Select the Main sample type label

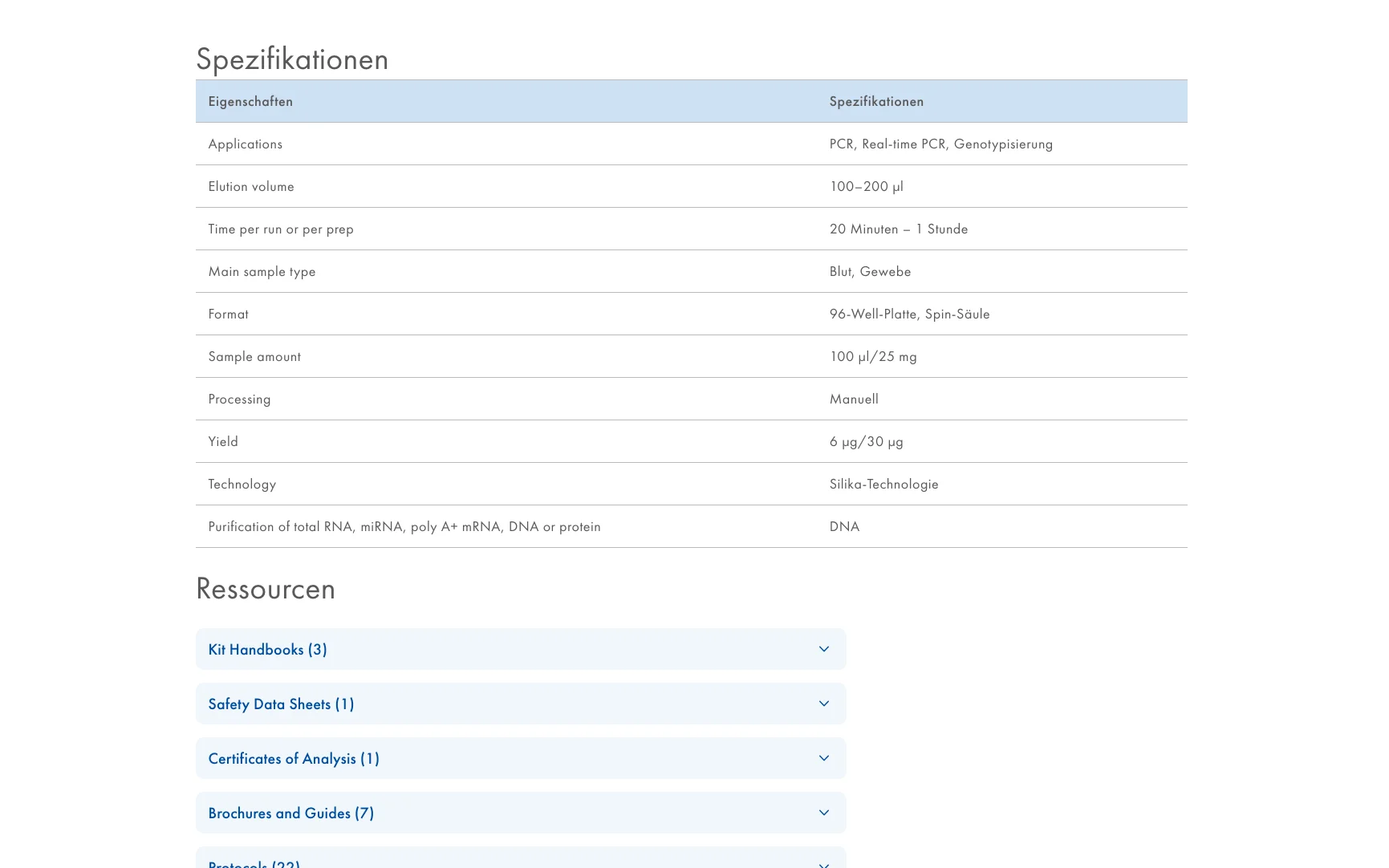pos(262,272)
